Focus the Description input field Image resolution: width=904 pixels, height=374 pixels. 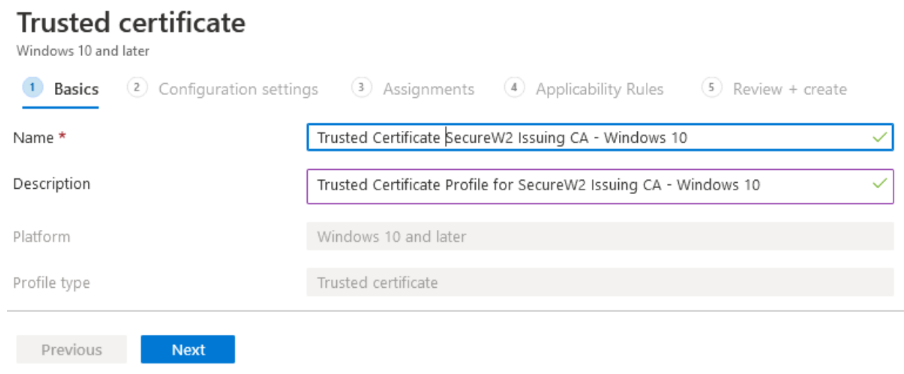pos(600,186)
